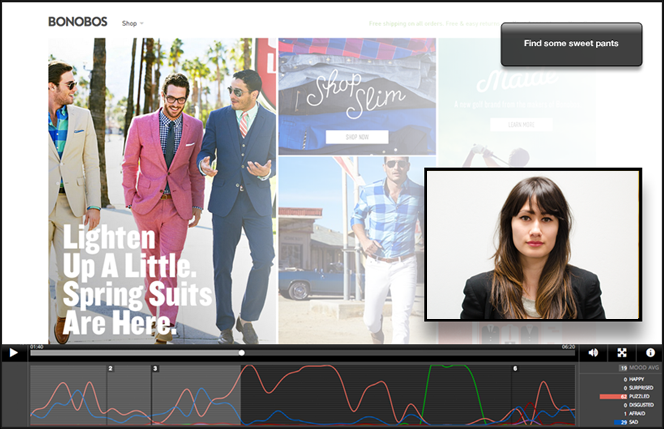Click the webcam video of the tester
The image size is (664, 429).
point(533,244)
